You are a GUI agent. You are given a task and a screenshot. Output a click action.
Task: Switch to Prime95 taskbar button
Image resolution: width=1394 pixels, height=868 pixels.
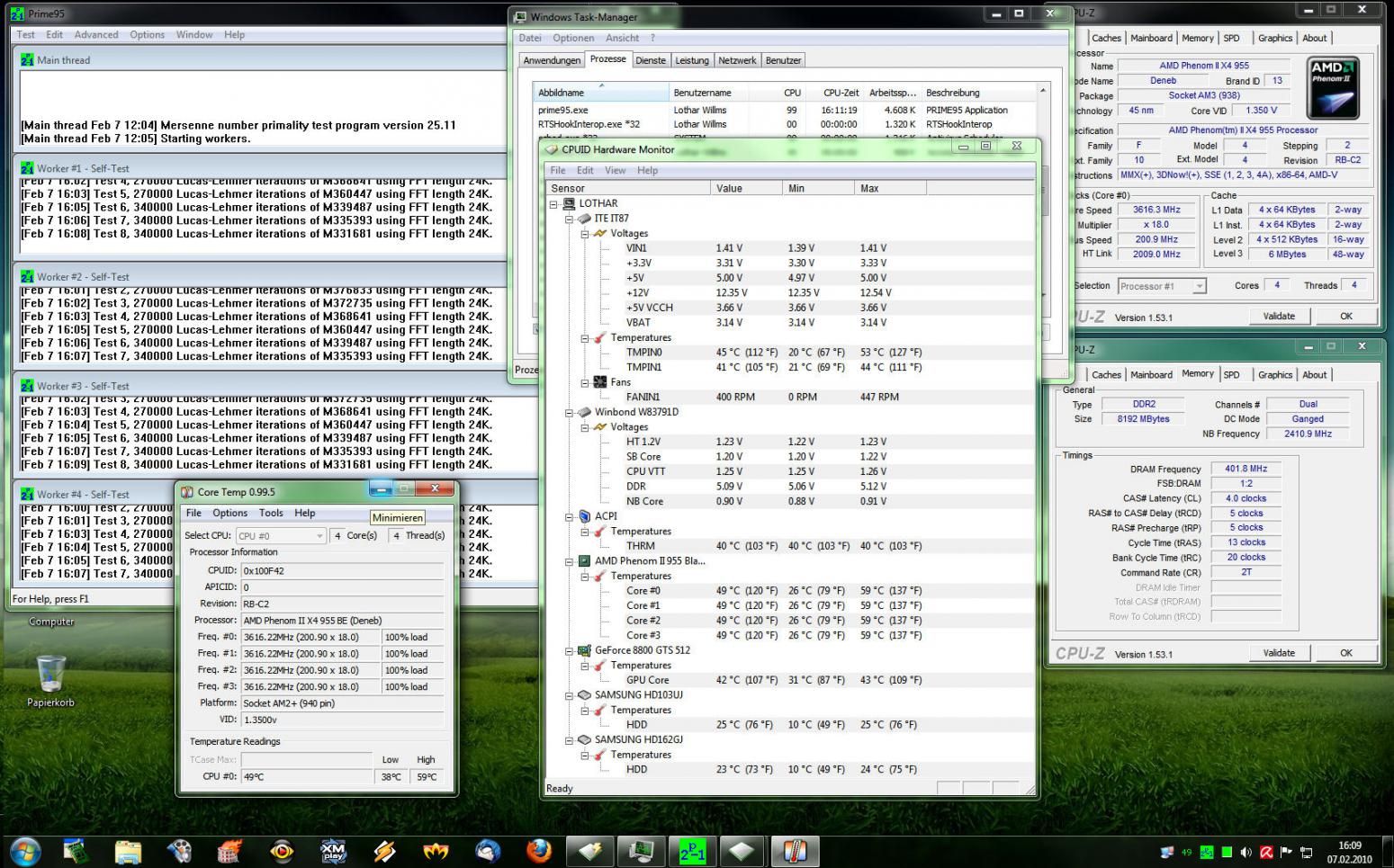pos(692,851)
